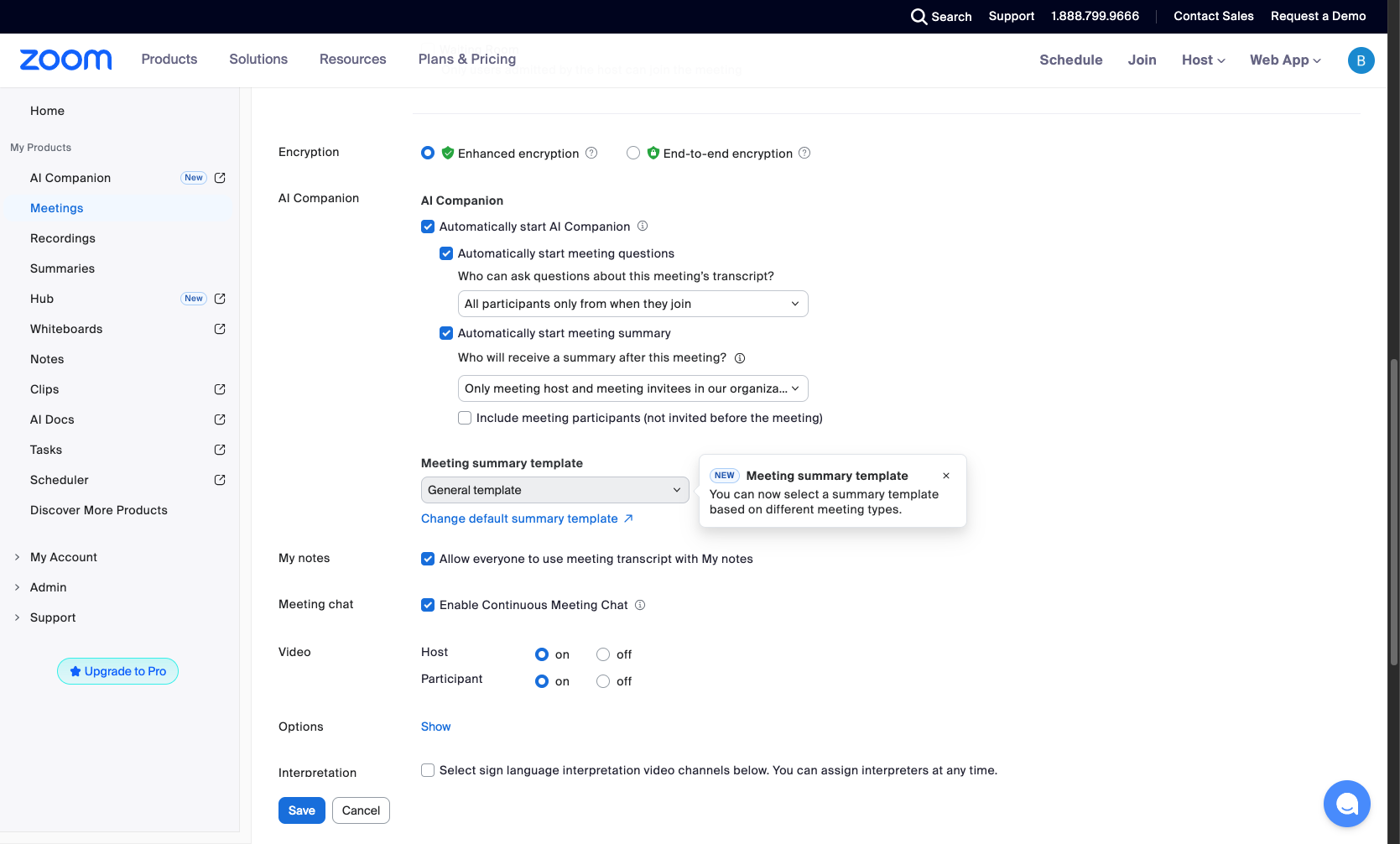Open Resources menu
The image size is (1400, 844).
click(x=353, y=60)
